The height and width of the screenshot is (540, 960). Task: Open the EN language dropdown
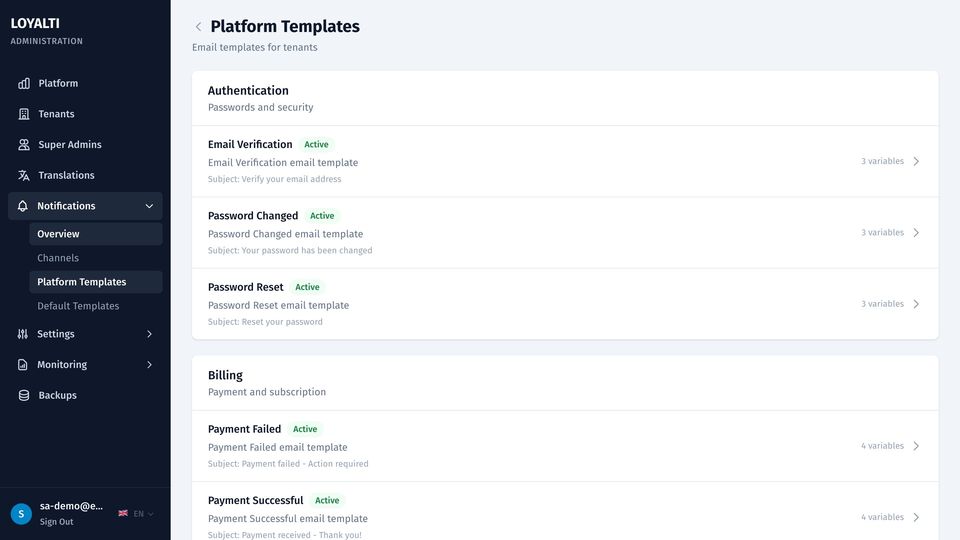pyautogui.click(x=143, y=514)
